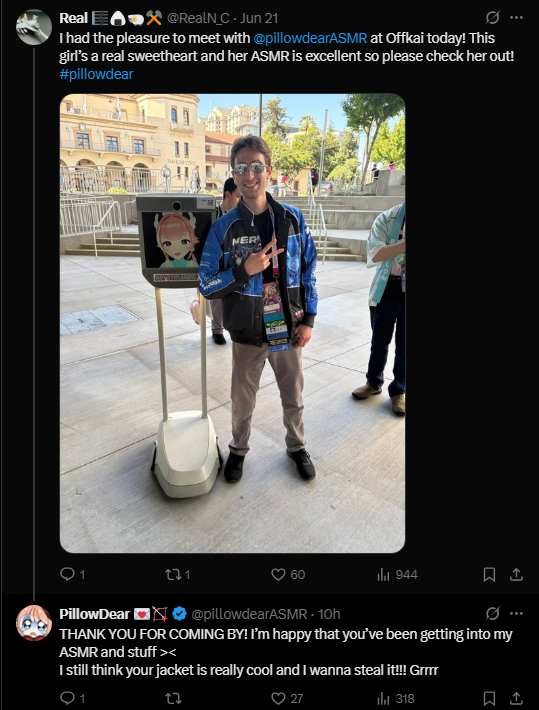Share the RealN_C tweet
This screenshot has height=710, width=539.
(516, 575)
